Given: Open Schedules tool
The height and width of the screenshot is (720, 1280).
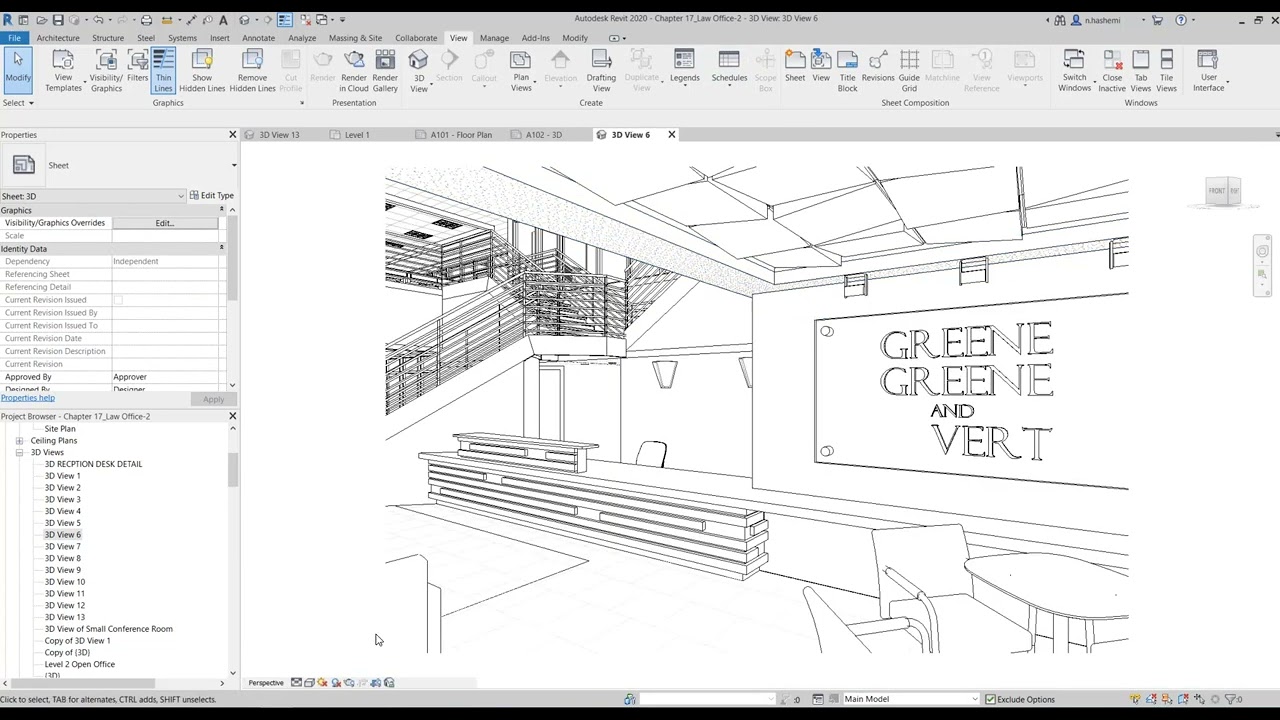Looking at the screenshot, I should click(729, 68).
